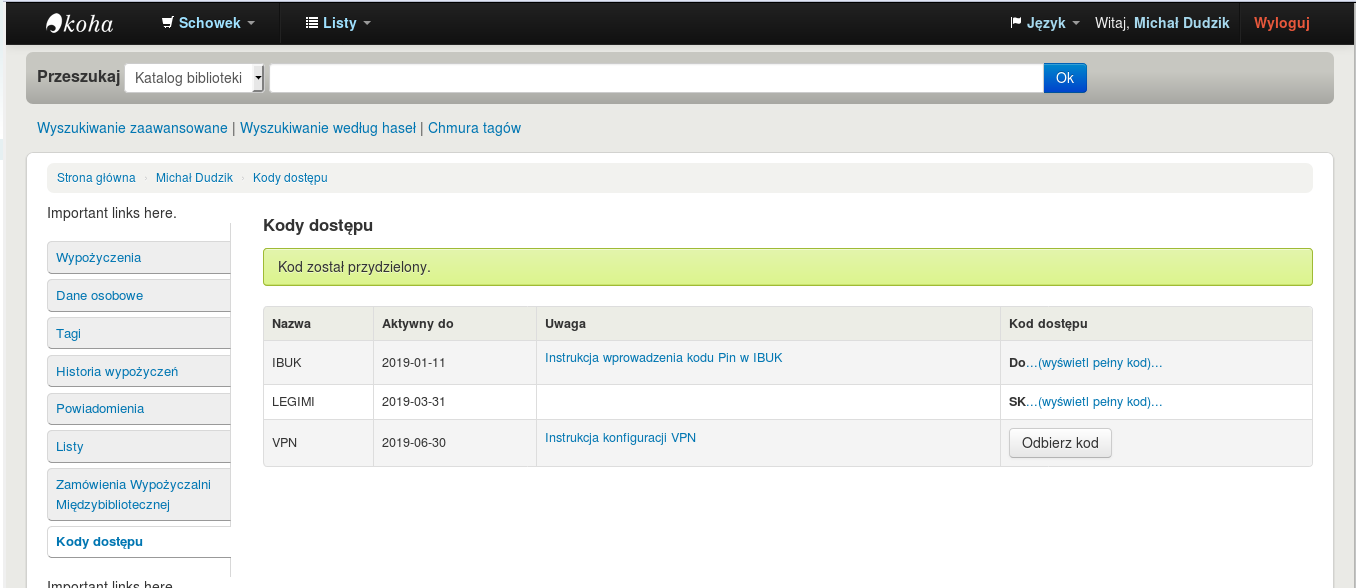Viewport: 1356px width, 588px height.
Task: Select the Wypożyczenia sidebar tab
Action: (x=99, y=258)
